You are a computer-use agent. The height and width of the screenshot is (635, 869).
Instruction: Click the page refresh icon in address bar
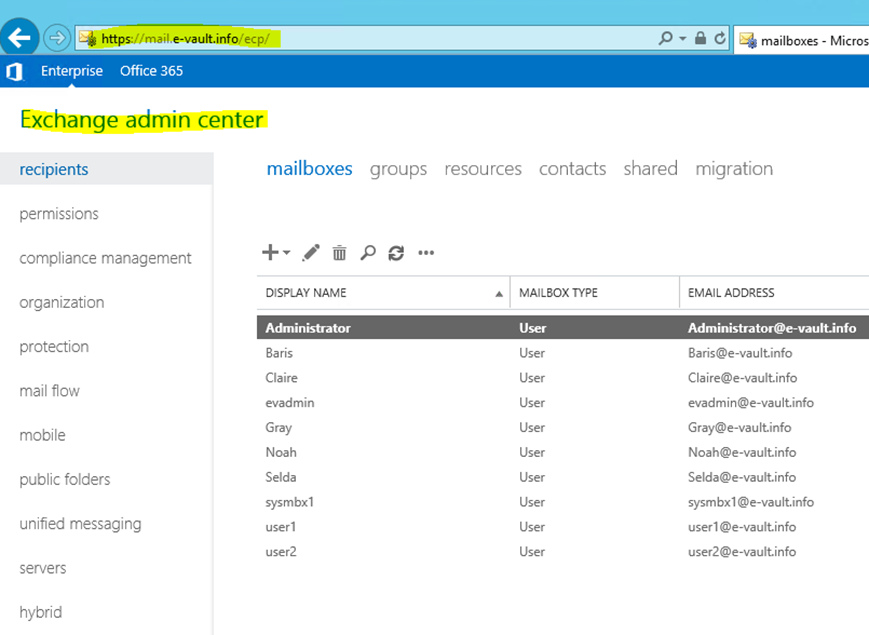[x=720, y=38]
